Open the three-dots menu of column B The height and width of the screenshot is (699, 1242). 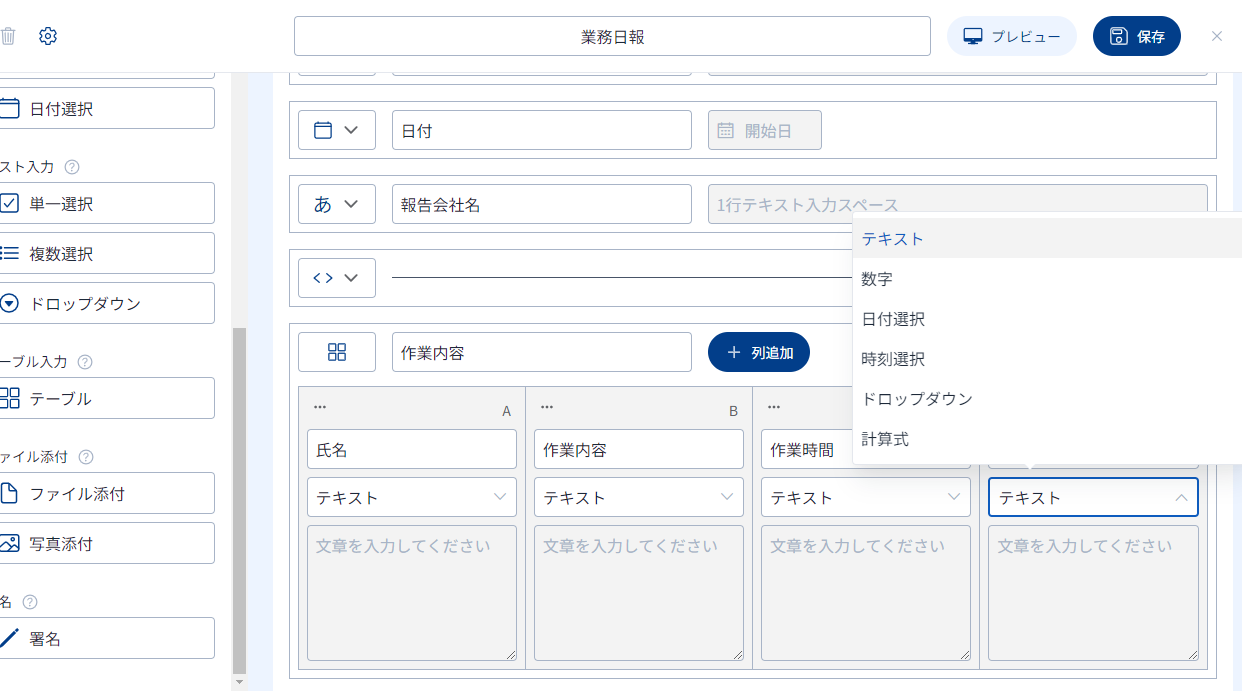coord(547,407)
